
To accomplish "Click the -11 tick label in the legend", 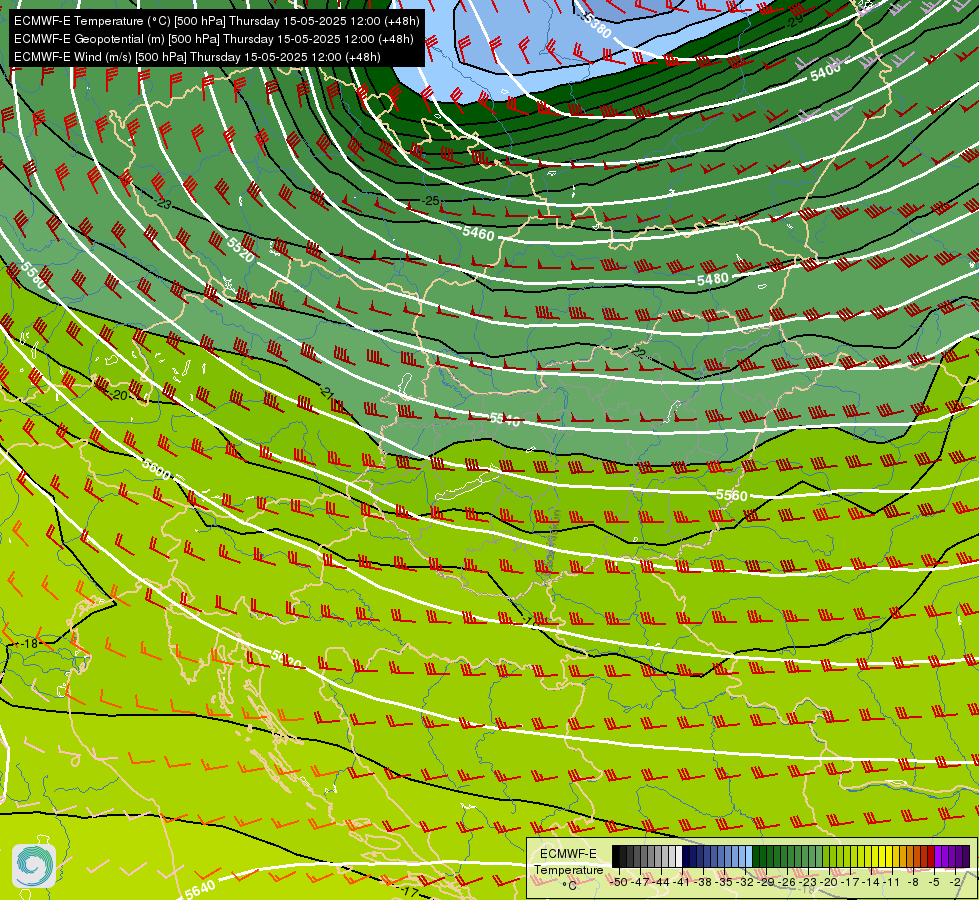I will (x=892, y=882).
